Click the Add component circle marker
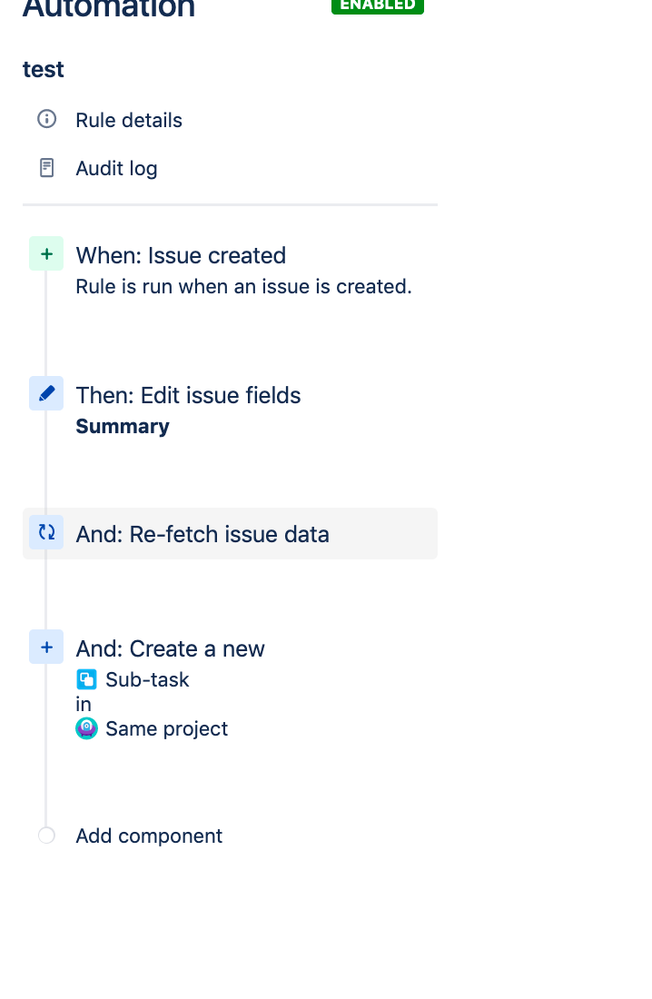The height and width of the screenshot is (999, 652). [47, 835]
